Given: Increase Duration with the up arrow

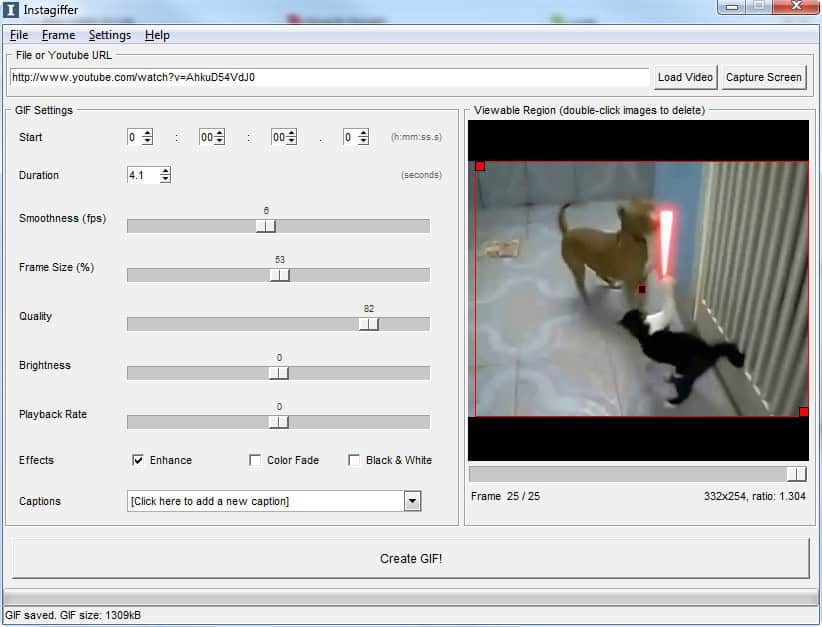Looking at the screenshot, I should click(x=165, y=171).
